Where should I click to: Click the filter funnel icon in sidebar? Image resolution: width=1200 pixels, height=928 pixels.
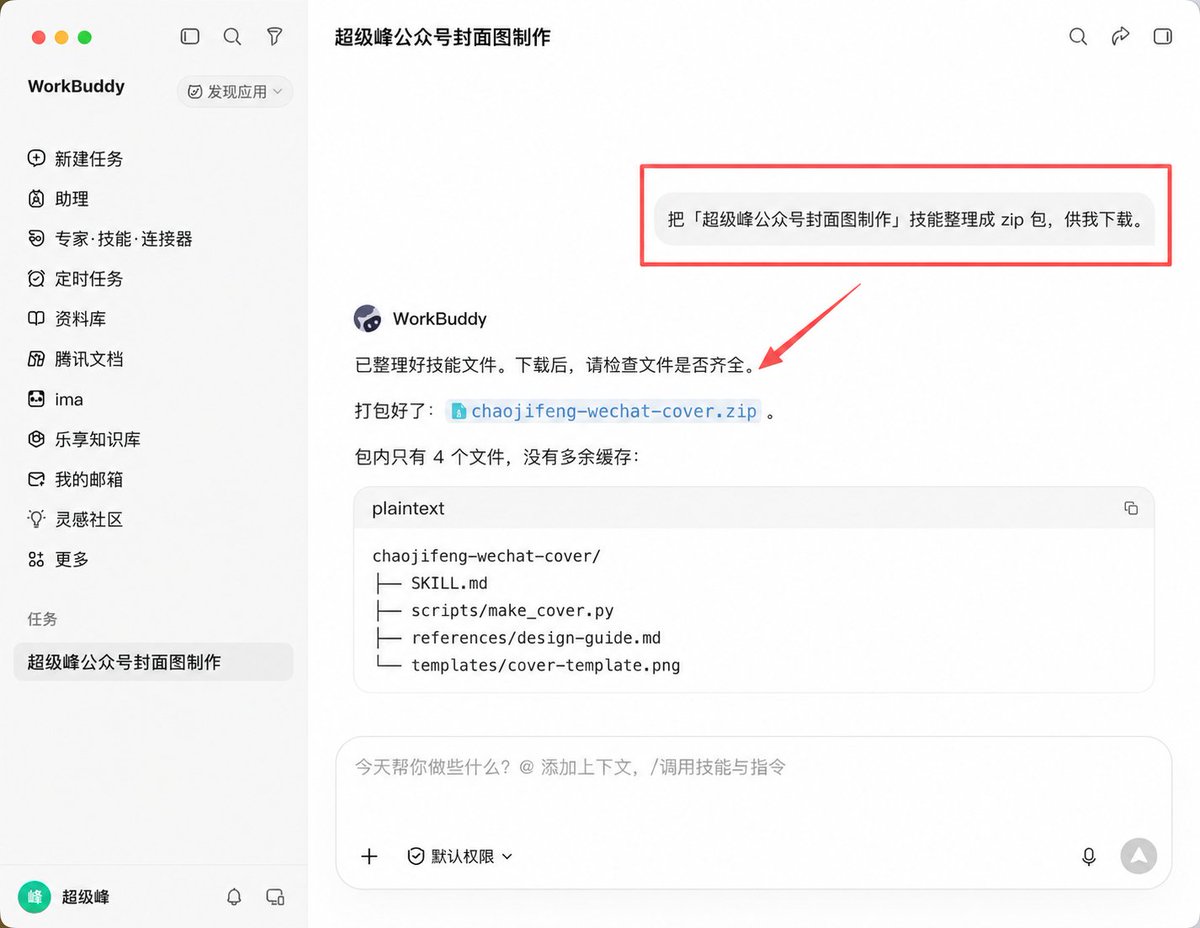pos(274,36)
